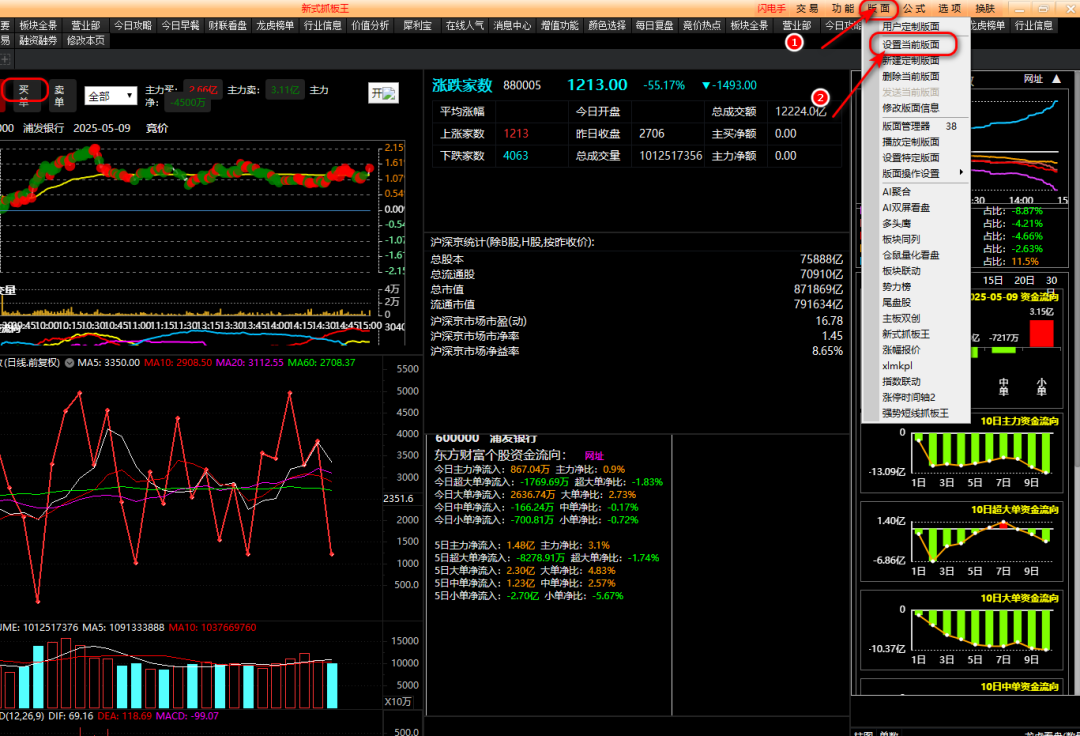Click the plus add-tab icon below the tabs
The width and height of the screenshot is (1080, 736).
4,60
